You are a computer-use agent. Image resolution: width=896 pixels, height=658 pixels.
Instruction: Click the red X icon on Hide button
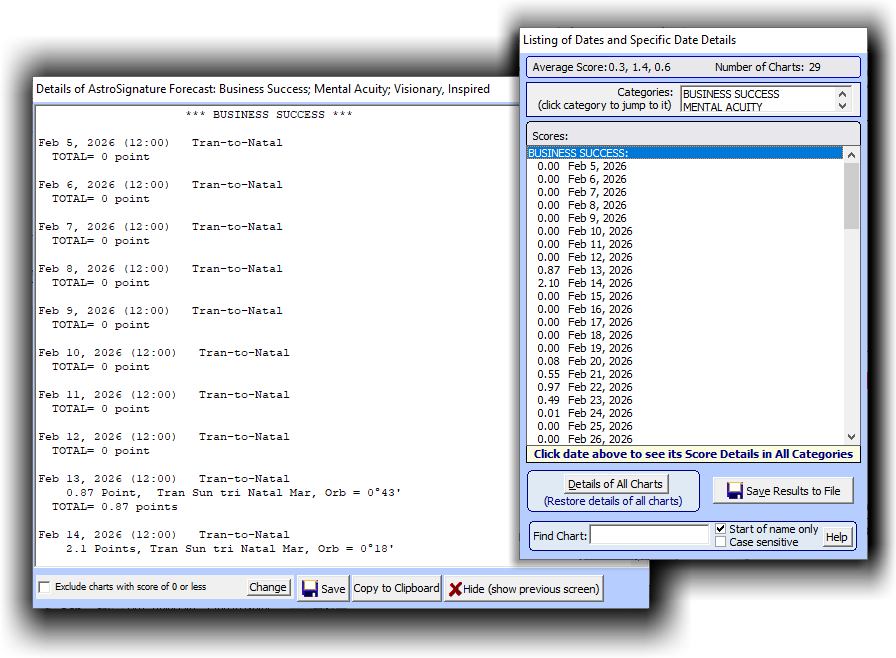pos(455,589)
